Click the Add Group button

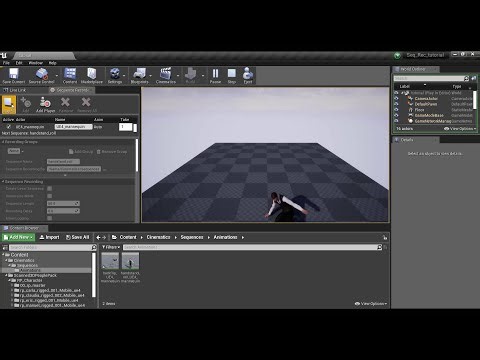[81, 151]
